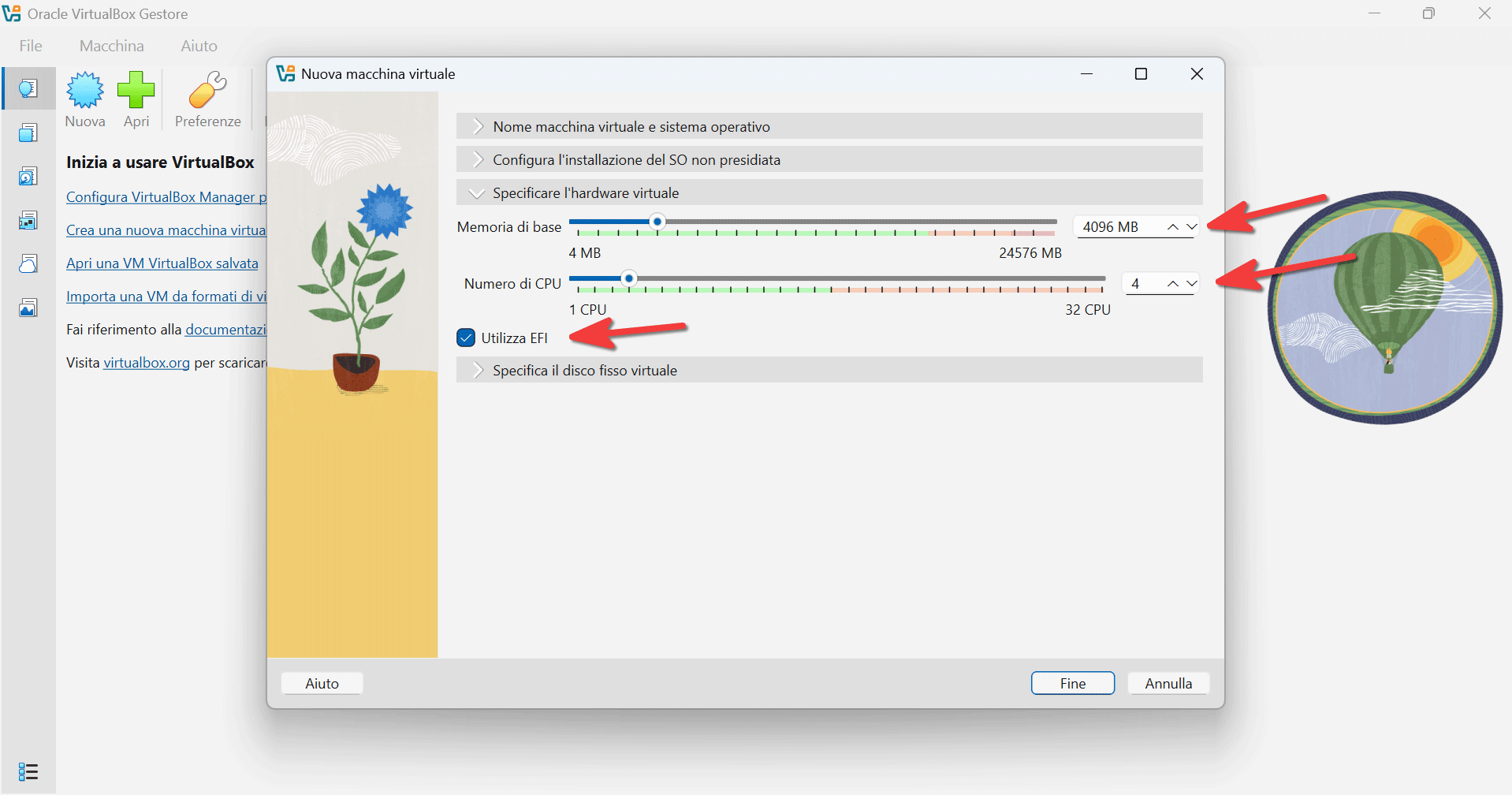Select the third sidebar icon

pos(28,176)
